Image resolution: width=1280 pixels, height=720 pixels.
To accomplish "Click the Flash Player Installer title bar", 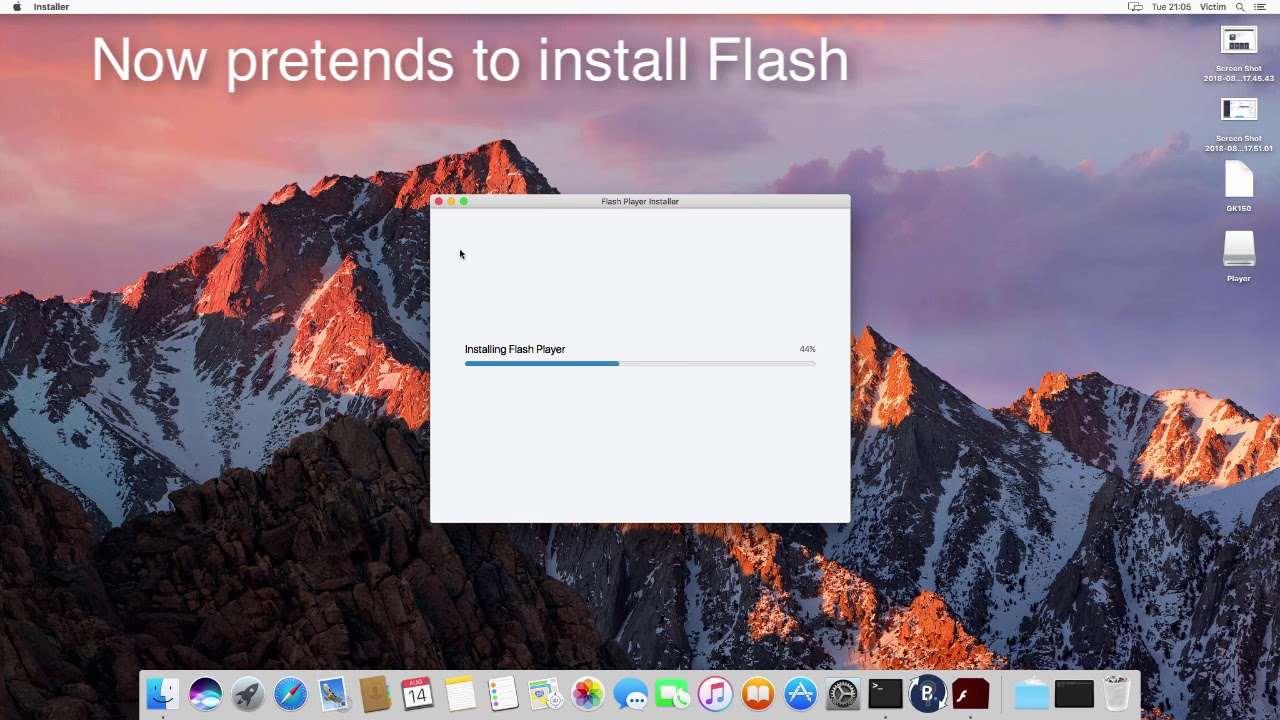I will 640,202.
